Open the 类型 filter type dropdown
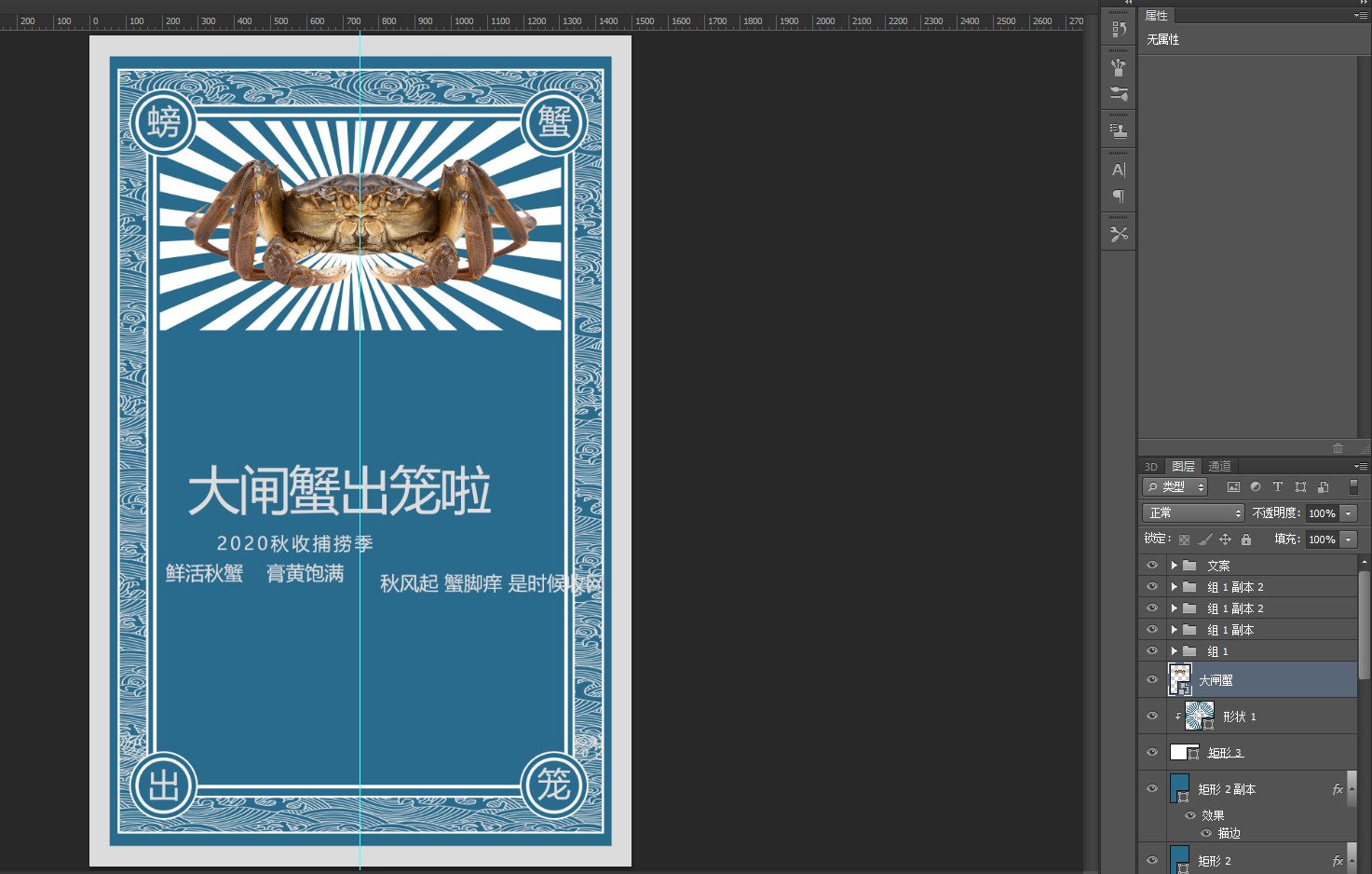1372x874 pixels. 1175,486
